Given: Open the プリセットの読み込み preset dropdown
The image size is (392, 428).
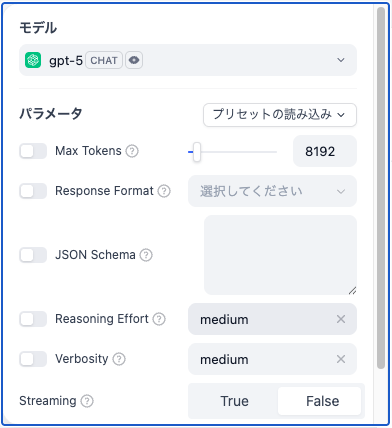Looking at the screenshot, I should 280,115.
